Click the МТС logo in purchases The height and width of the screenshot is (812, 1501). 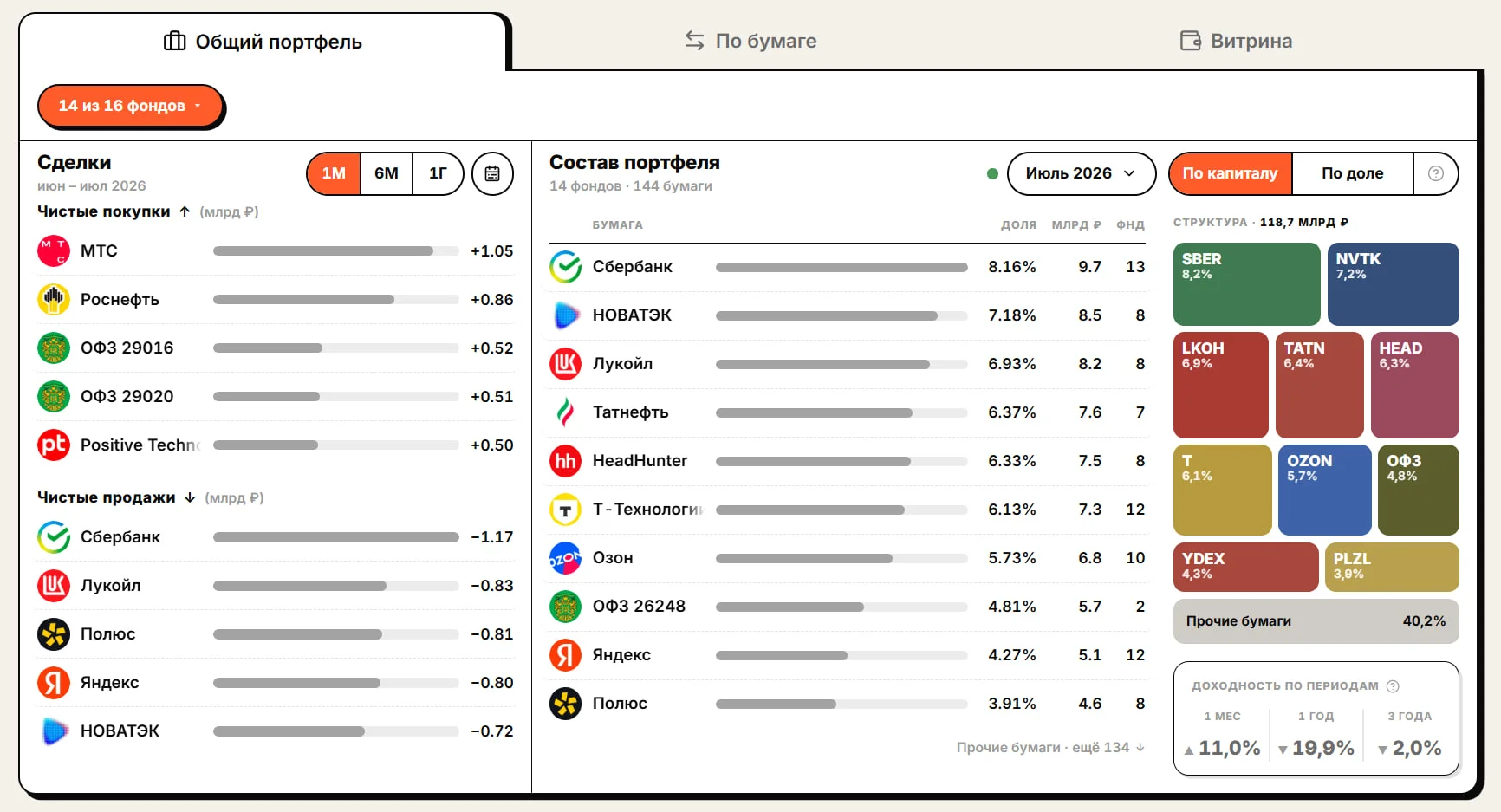tap(54, 251)
